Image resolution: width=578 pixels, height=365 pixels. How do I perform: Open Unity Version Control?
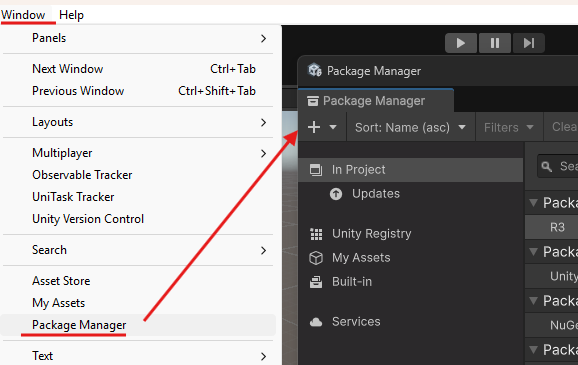[138, 219]
